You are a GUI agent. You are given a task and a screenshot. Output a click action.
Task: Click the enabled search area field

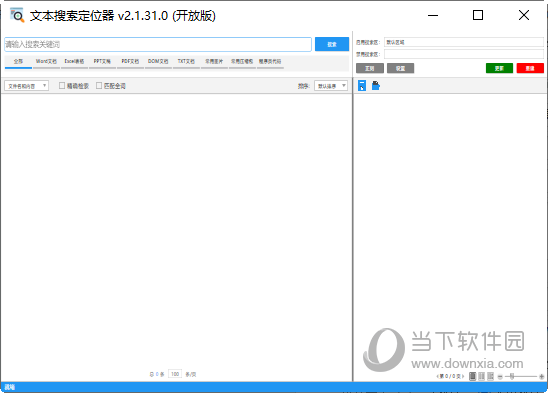coord(464,42)
